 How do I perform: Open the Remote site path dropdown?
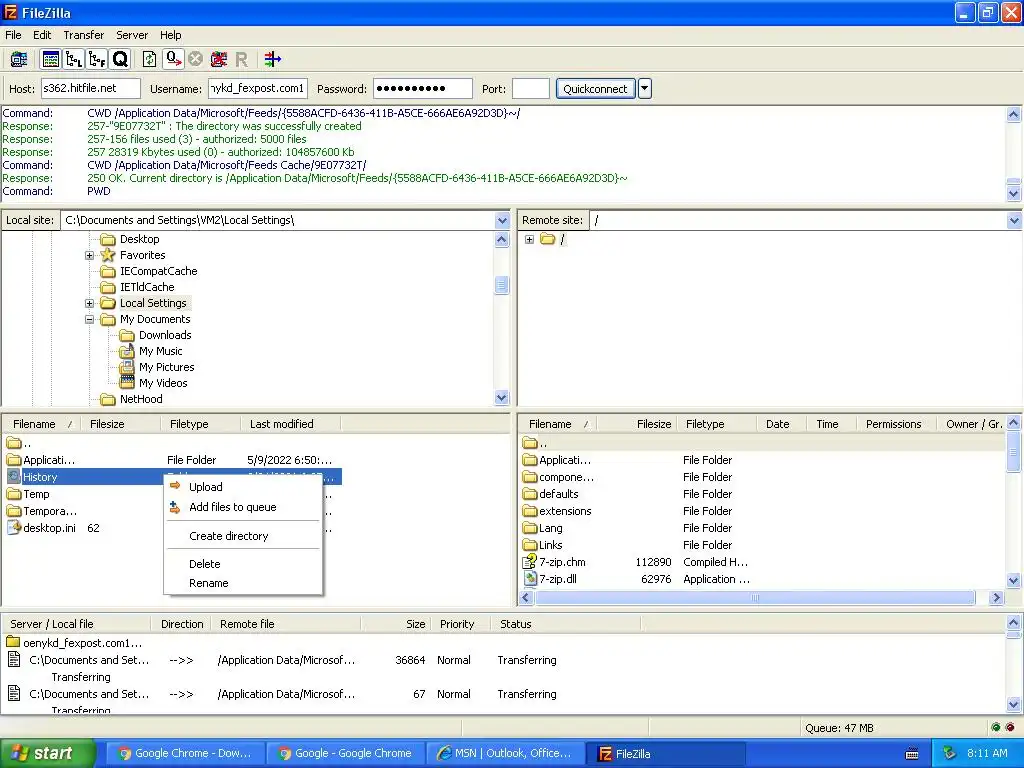click(x=1014, y=220)
